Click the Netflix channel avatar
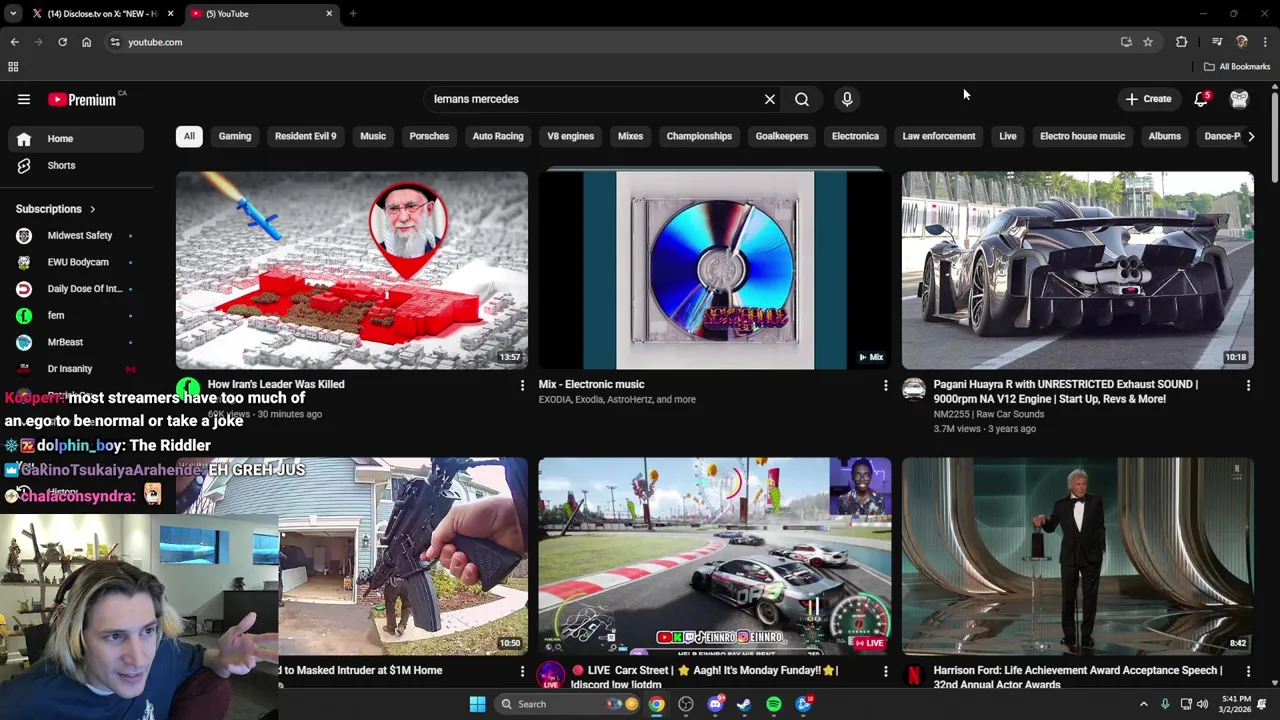Viewport: 1280px width, 720px height. [914, 675]
